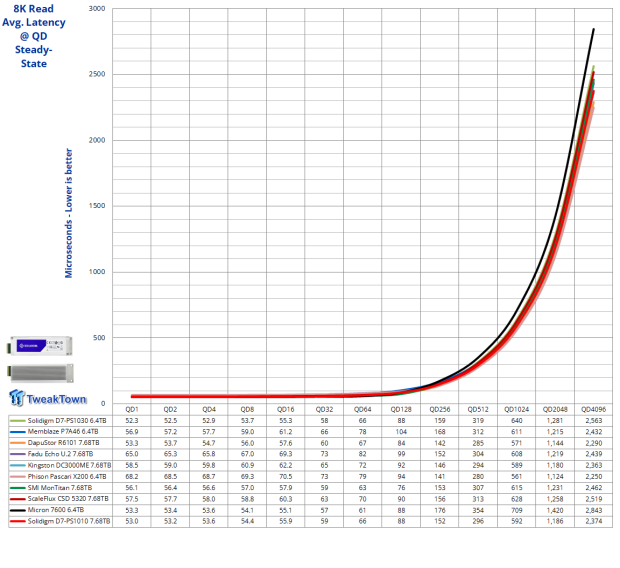Viewport: 620px width, 568px height.
Task: Click the Memblaze P7A46 legend color marker
Action: point(15,433)
